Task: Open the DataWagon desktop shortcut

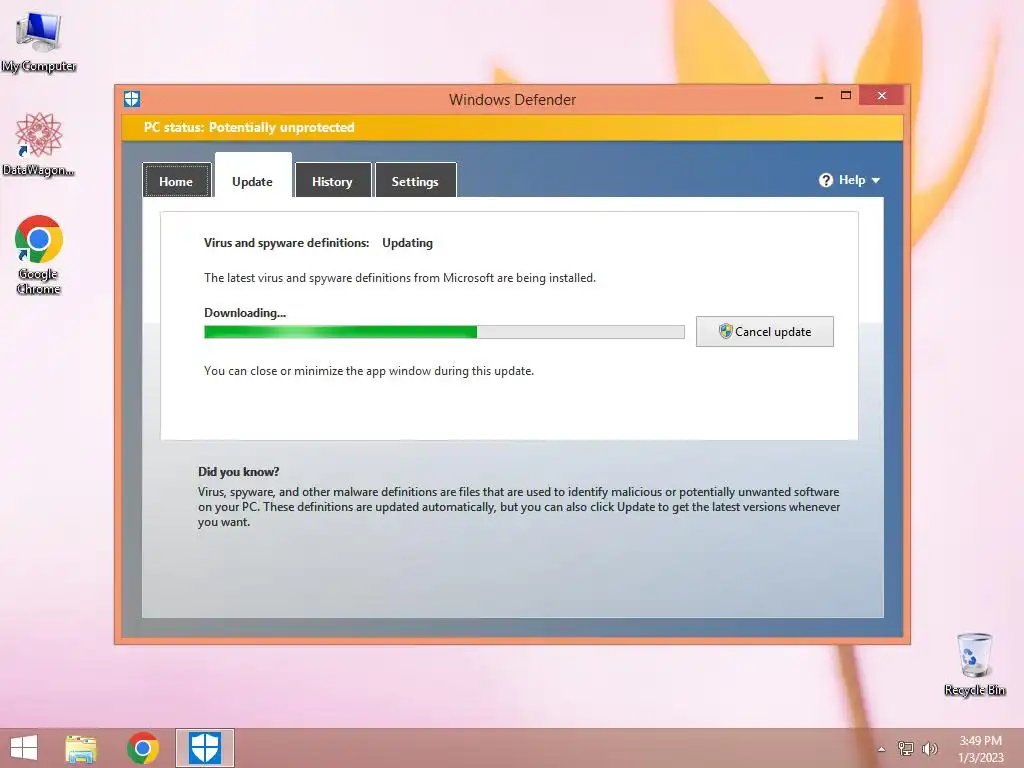Action: point(39,144)
